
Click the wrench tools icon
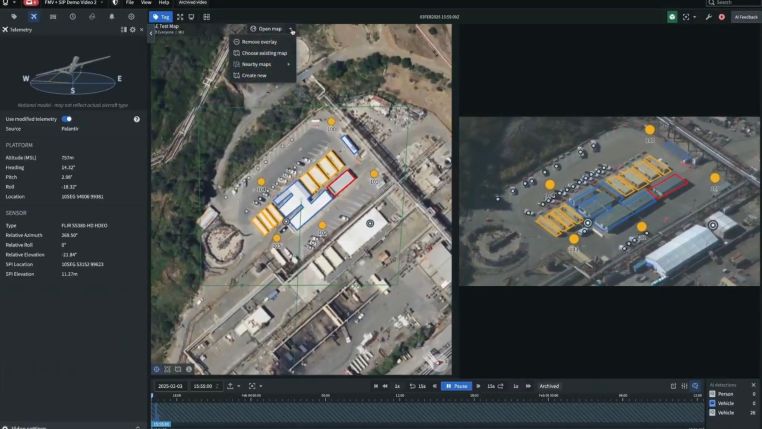pos(709,17)
